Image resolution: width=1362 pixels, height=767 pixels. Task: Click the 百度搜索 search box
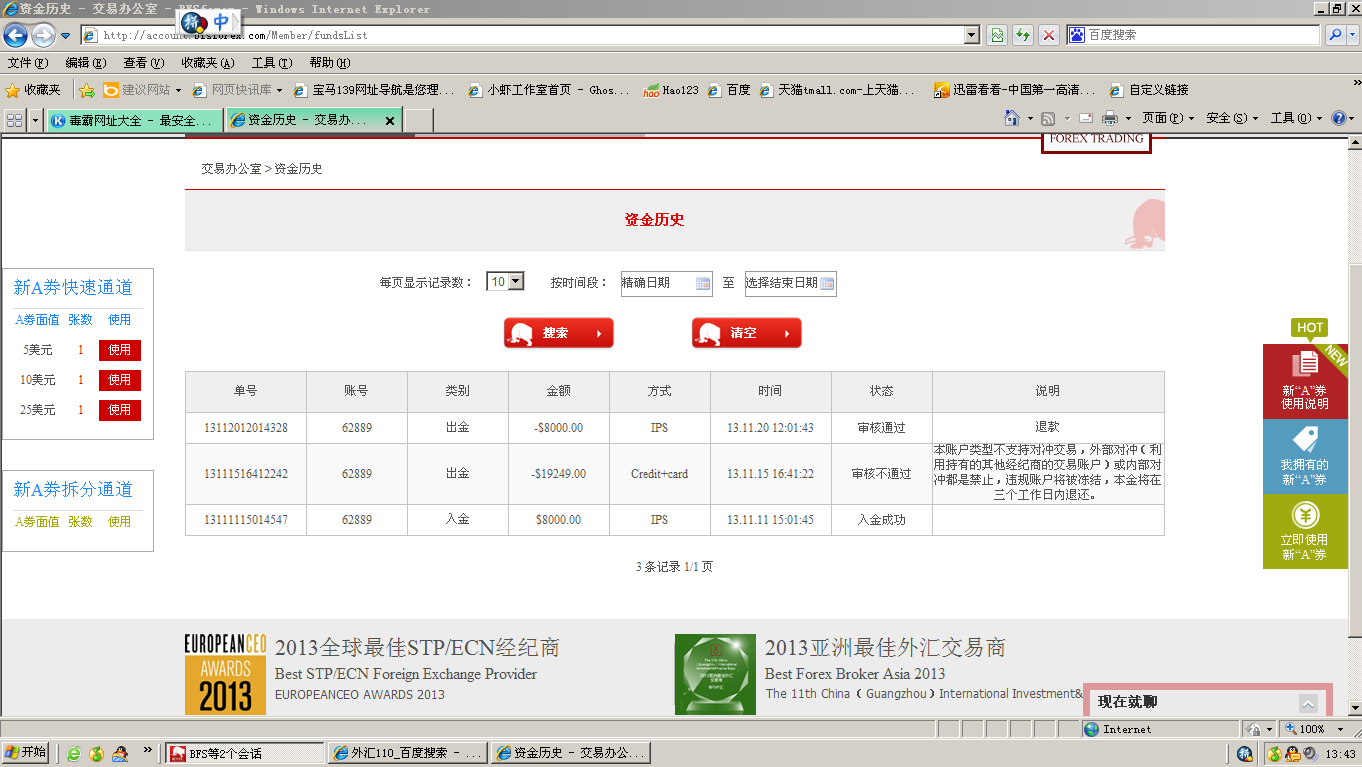click(1193, 35)
